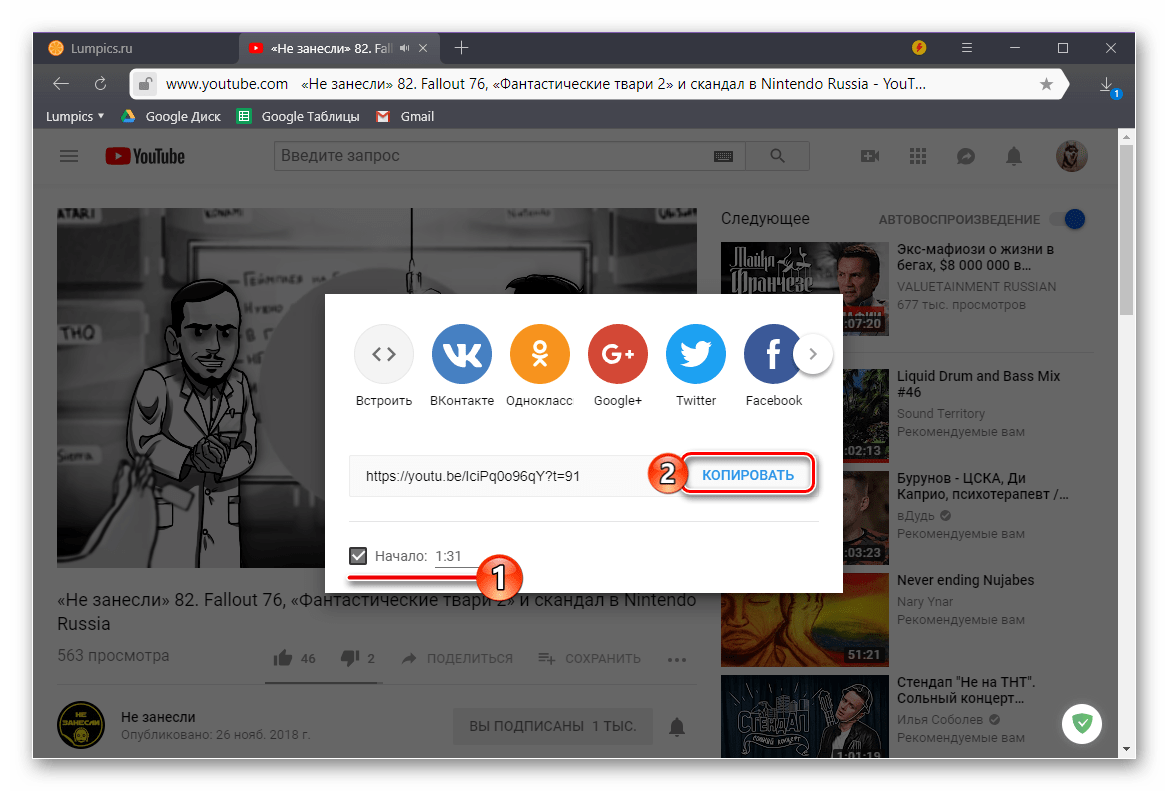Expand the Lumpics bookmarks folder
Image resolution: width=1168 pixels, height=791 pixels.
75,116
